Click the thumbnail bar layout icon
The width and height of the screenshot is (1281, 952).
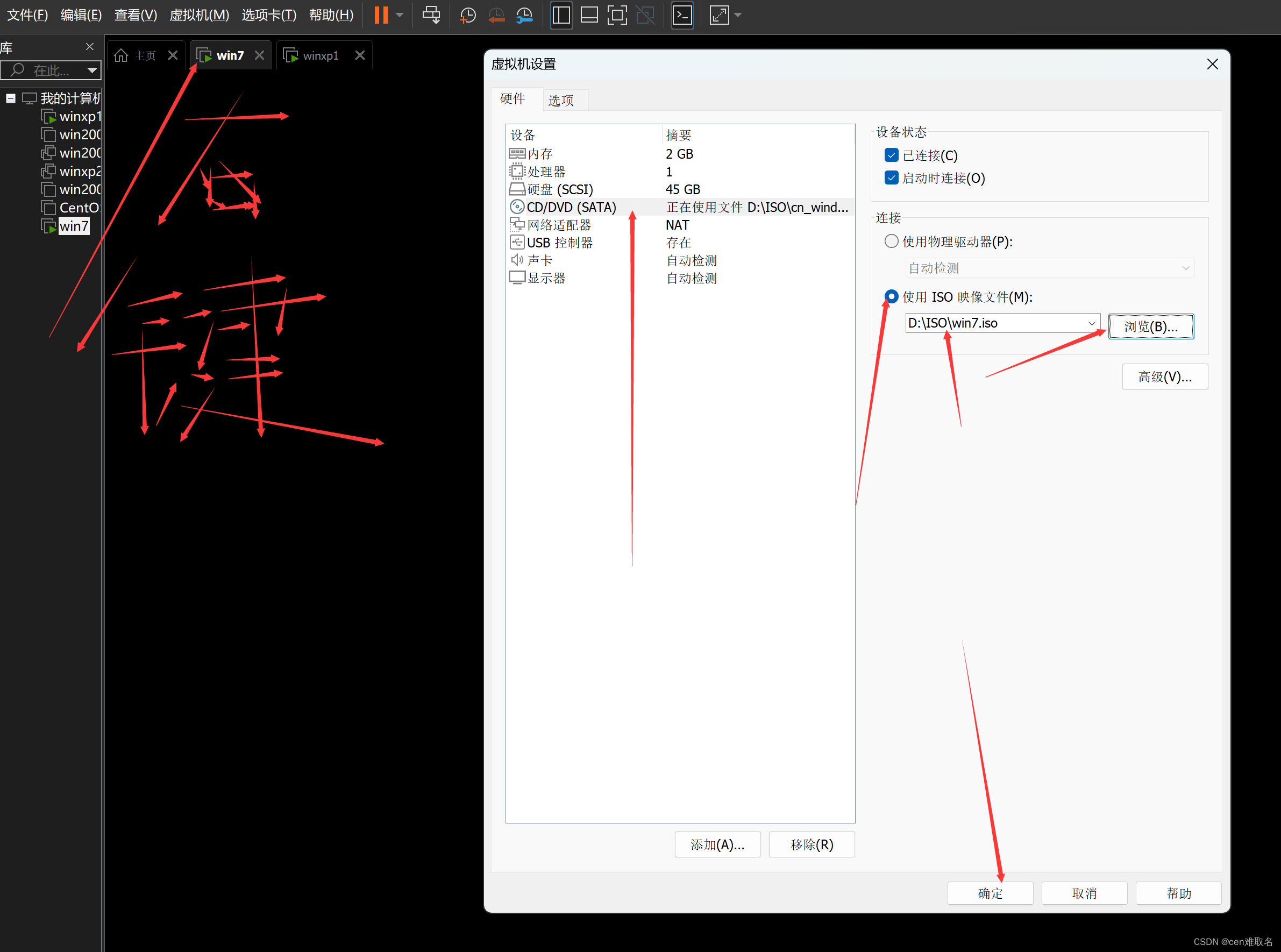589,15
